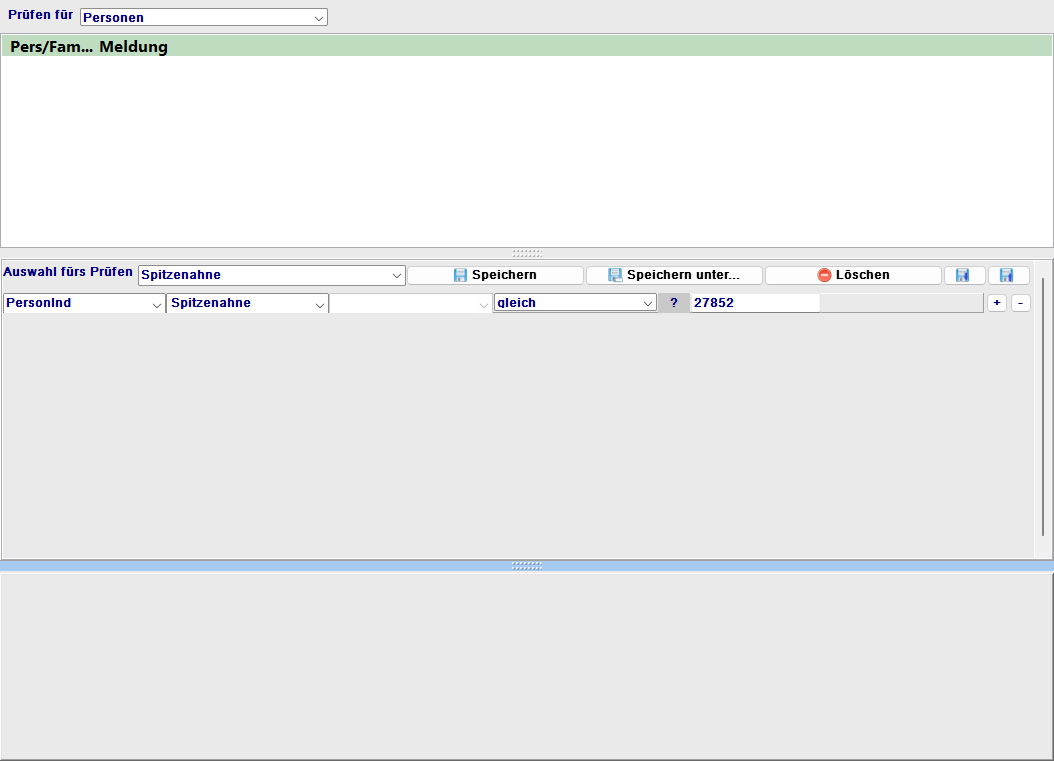Open the Spitzenahne field dropdown in condition row
Image resolution: width=1054 pixels, height=761 pixels.
pos(247,303)
